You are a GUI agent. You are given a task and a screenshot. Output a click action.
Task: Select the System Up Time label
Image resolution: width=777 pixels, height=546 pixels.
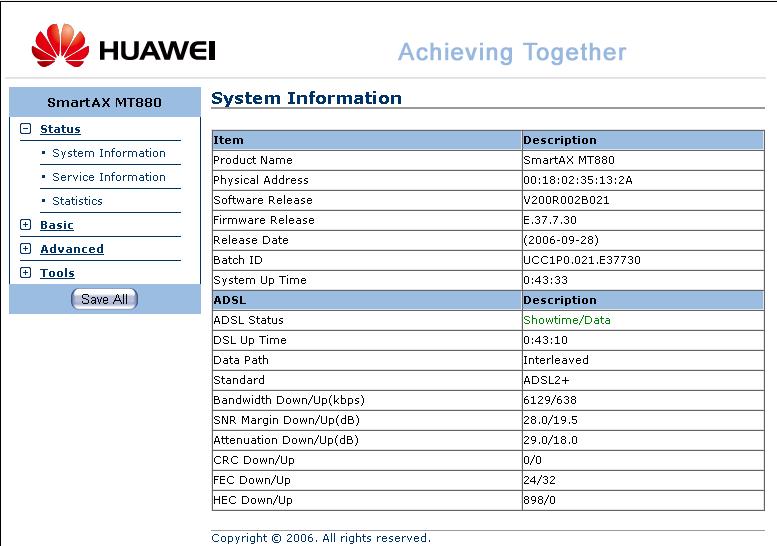260,280
